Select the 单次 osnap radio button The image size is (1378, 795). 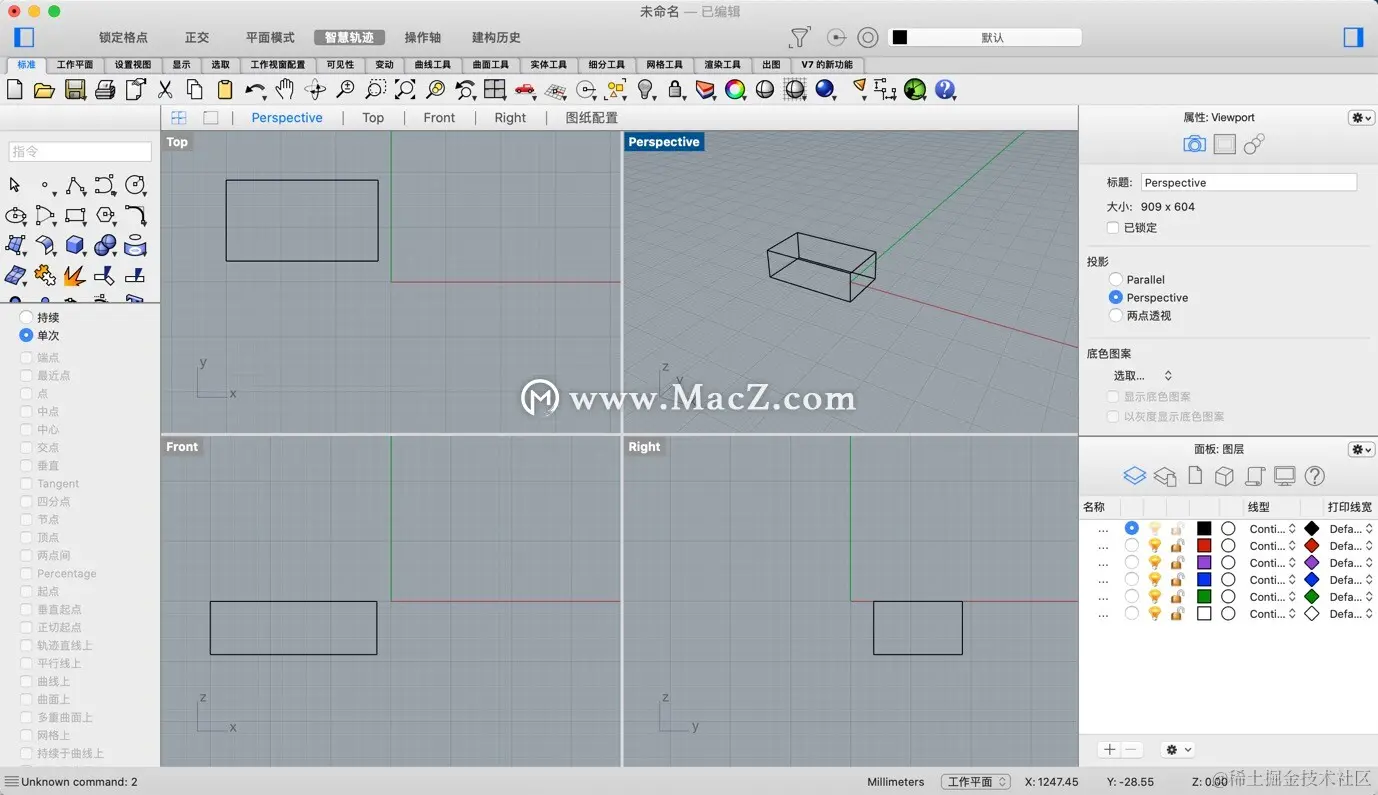[26, 335]
